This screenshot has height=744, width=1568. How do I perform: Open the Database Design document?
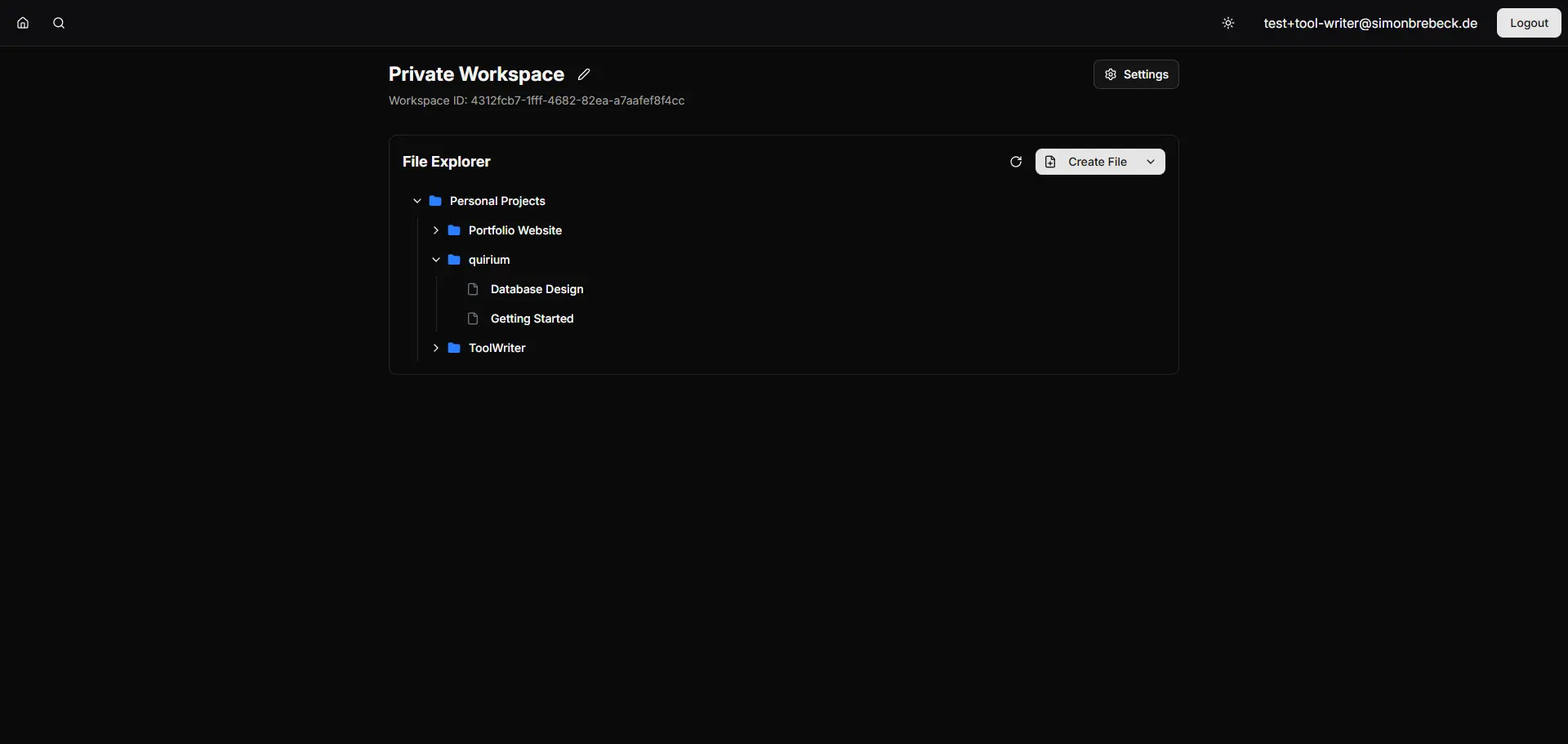pos(537,289)
